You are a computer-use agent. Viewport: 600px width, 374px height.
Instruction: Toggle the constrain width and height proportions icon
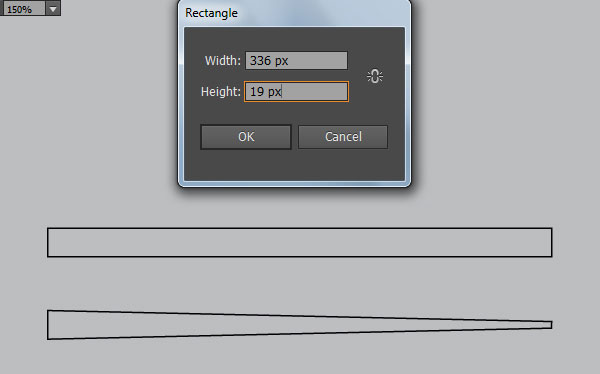click(x=375, y=76)
